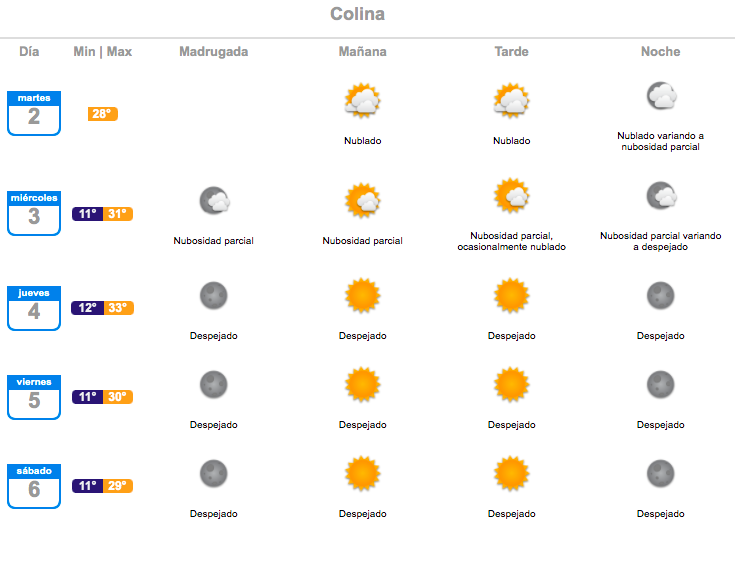Image resolution: width=756 pixels, height=587 pixels.
Task: Click Saturday early-morning clear moon icon
Action: pyautogui.click(x=214, y=473)
